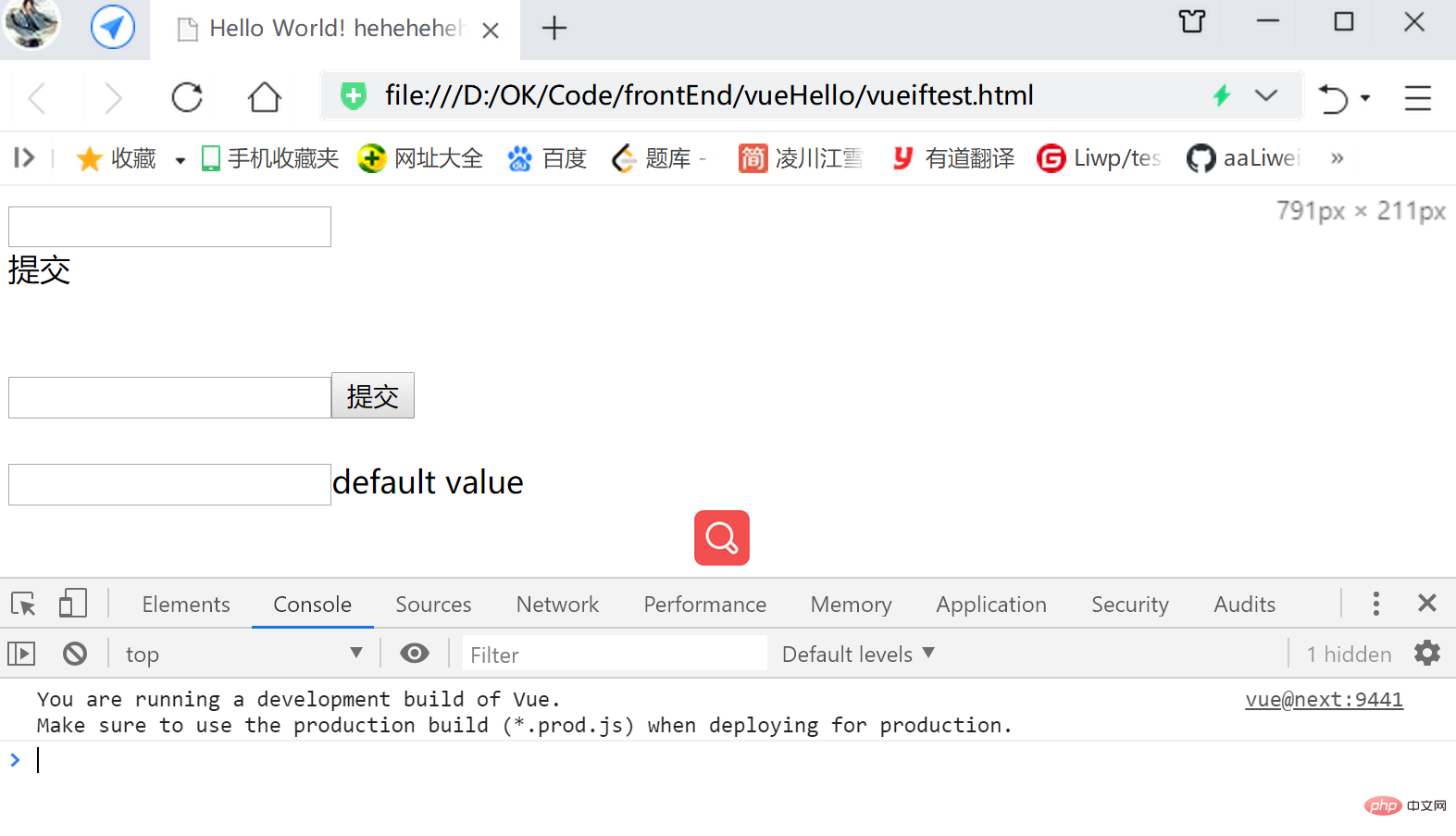This screenshot has width=1456, height=836.
Task: Click the user avatar in the title bar
Action: [31, 23]
